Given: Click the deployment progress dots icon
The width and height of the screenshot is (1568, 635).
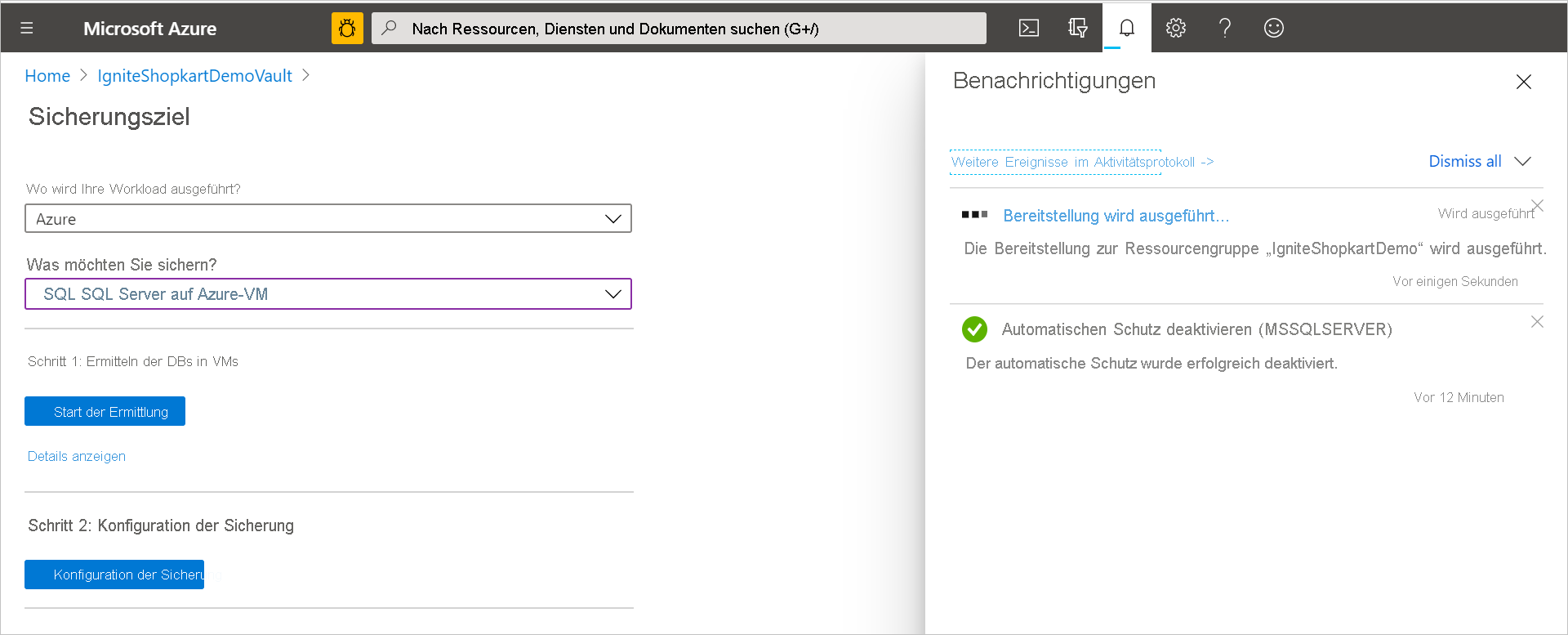Looking at the screenshot, I should click(975, 214).
